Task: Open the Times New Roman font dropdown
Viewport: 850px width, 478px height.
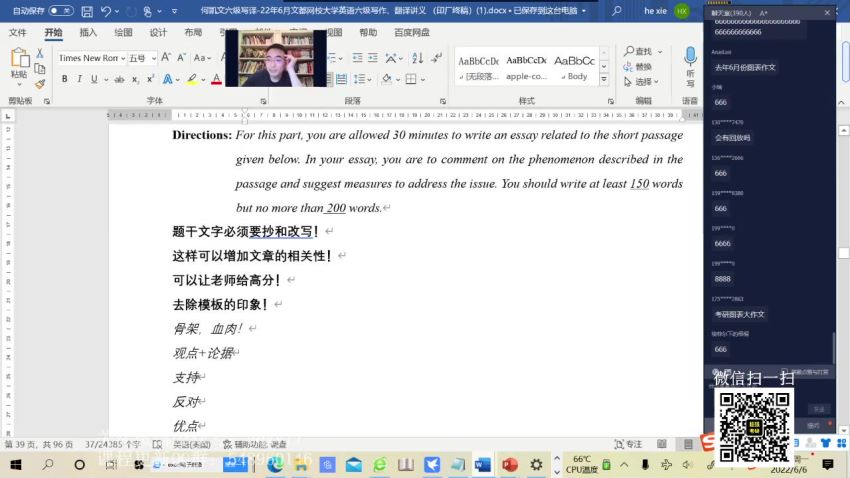Action: pyautogui.click(x=123, y=58)
